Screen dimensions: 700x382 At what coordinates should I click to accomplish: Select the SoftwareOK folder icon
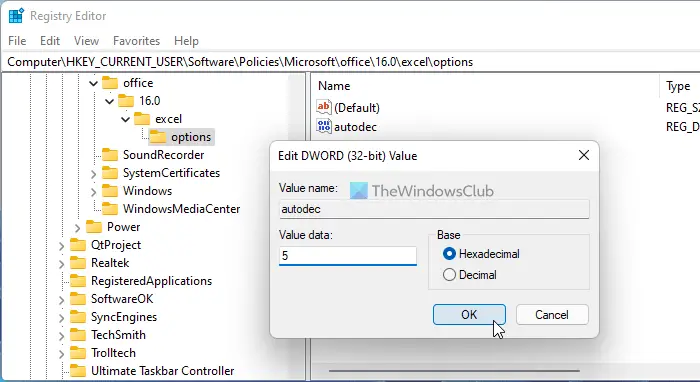[78, 299]
